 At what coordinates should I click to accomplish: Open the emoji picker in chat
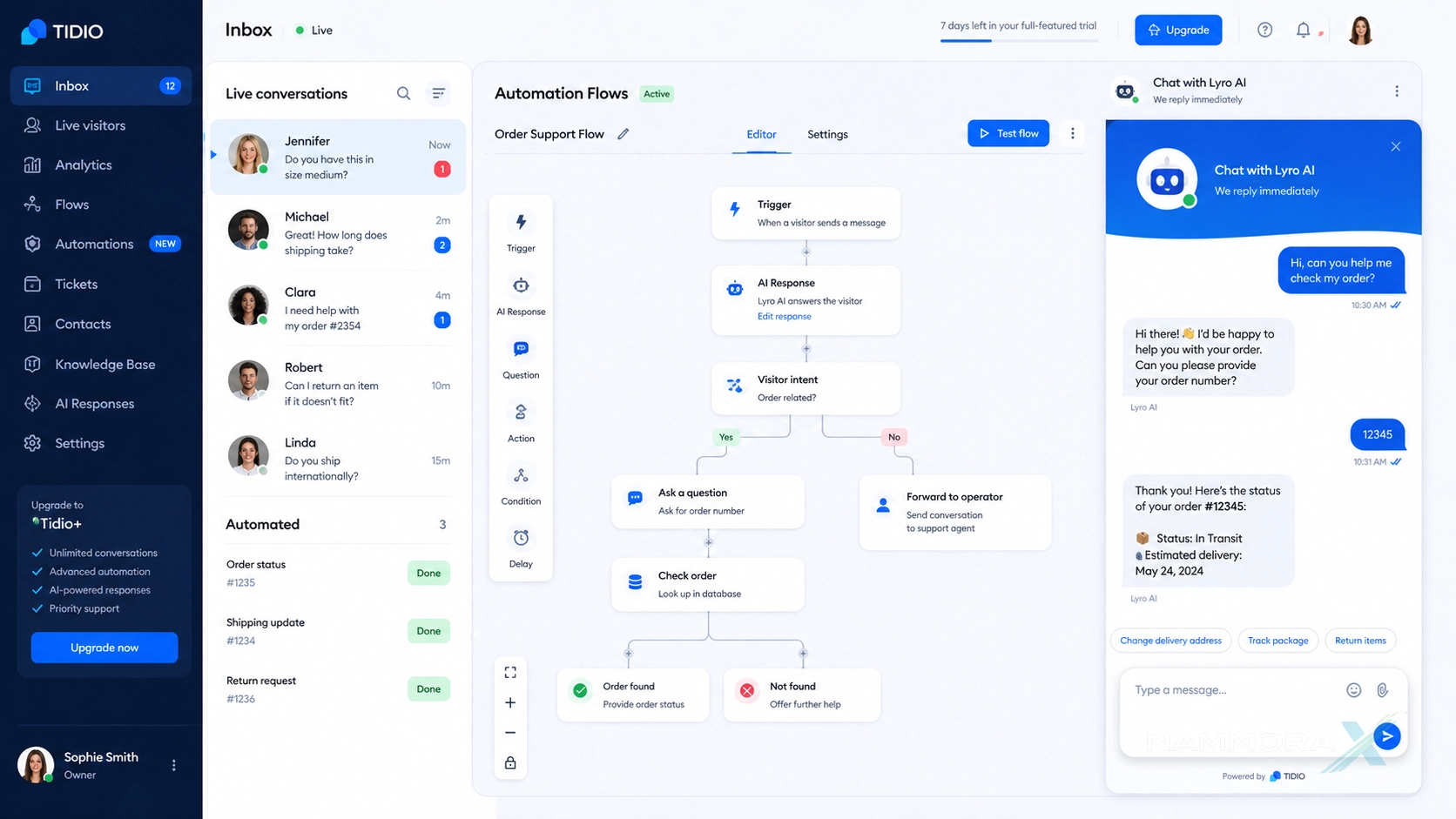click(x=1353, y=690)
